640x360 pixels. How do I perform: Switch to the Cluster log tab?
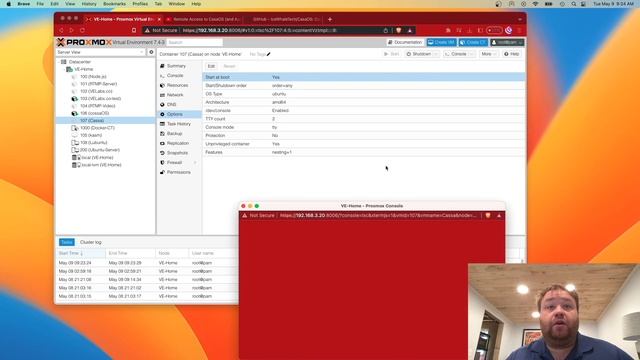(x=91, y=242)
